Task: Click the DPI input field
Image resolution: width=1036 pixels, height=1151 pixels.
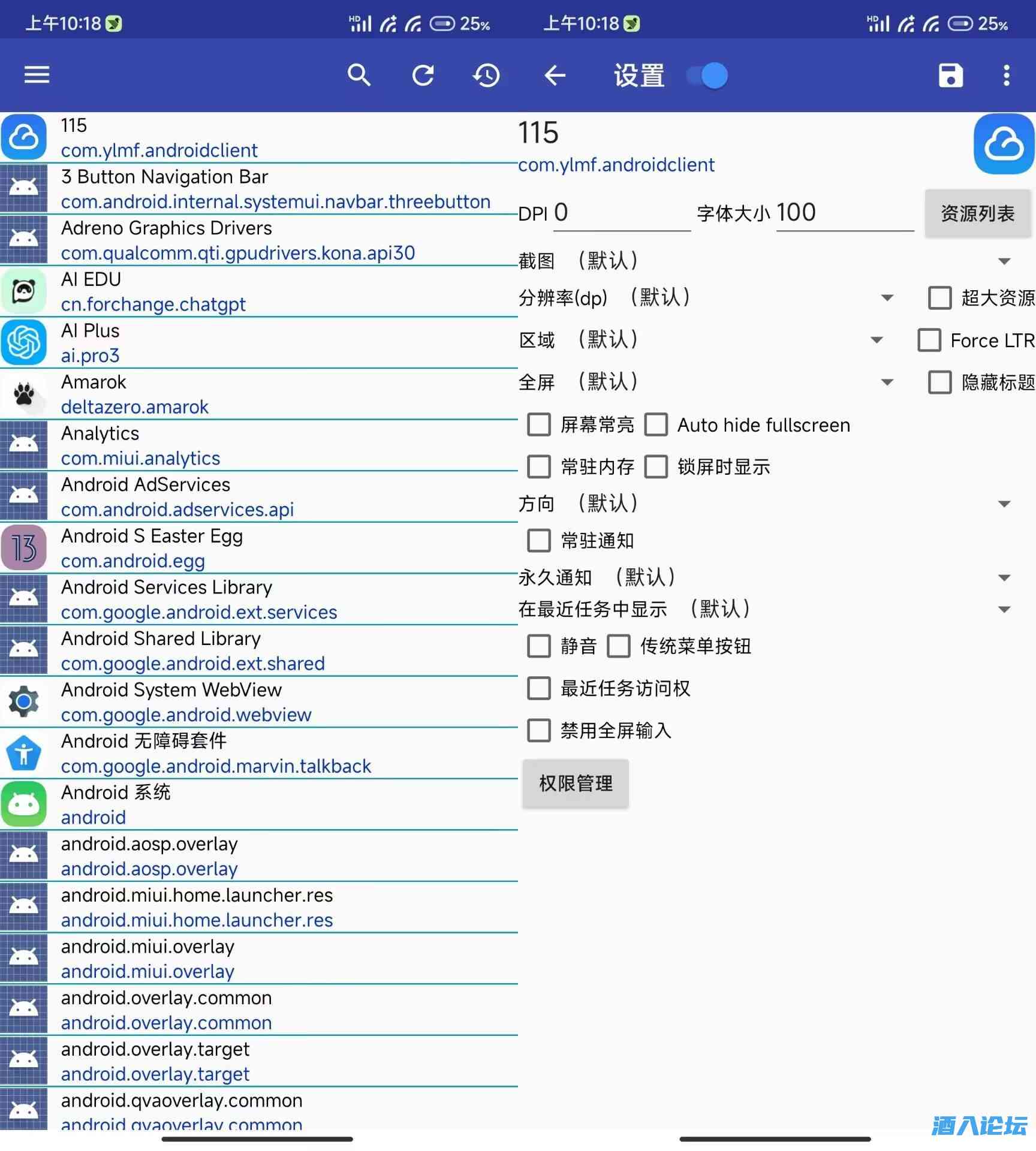Action: click(621, 213)
